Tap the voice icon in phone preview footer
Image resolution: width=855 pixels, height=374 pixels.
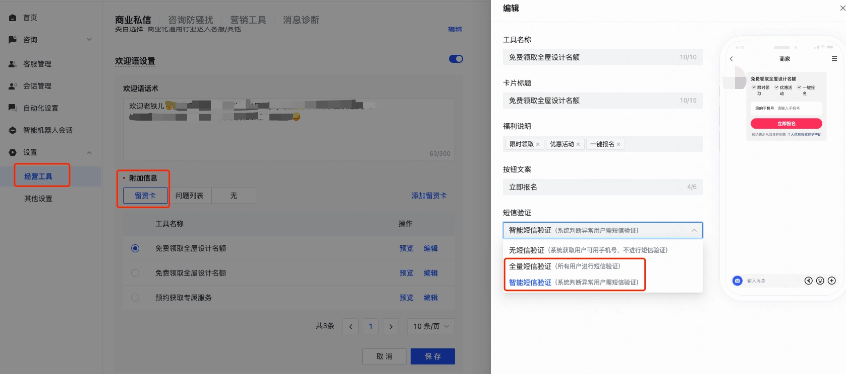pyautogui.click(x=809, y=281)
